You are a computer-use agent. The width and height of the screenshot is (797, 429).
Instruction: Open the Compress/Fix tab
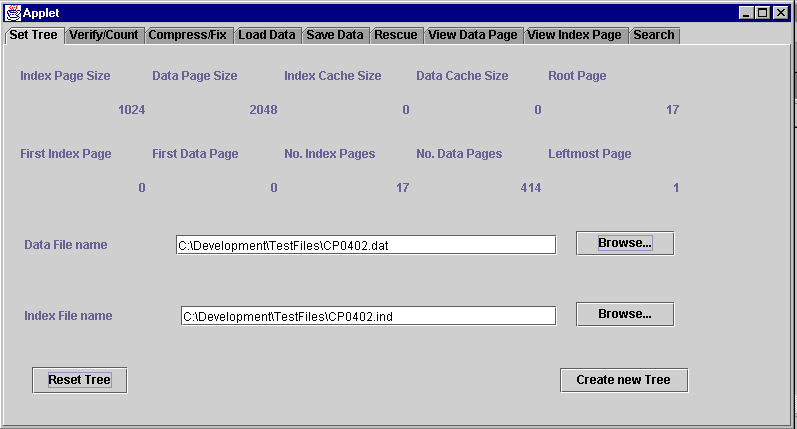(189, 35)
